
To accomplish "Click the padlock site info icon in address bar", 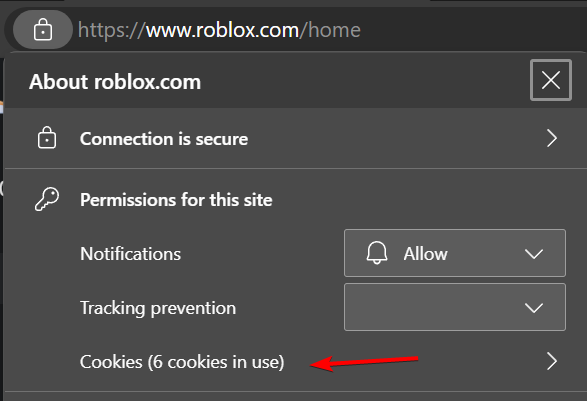I will click(43, 30).
